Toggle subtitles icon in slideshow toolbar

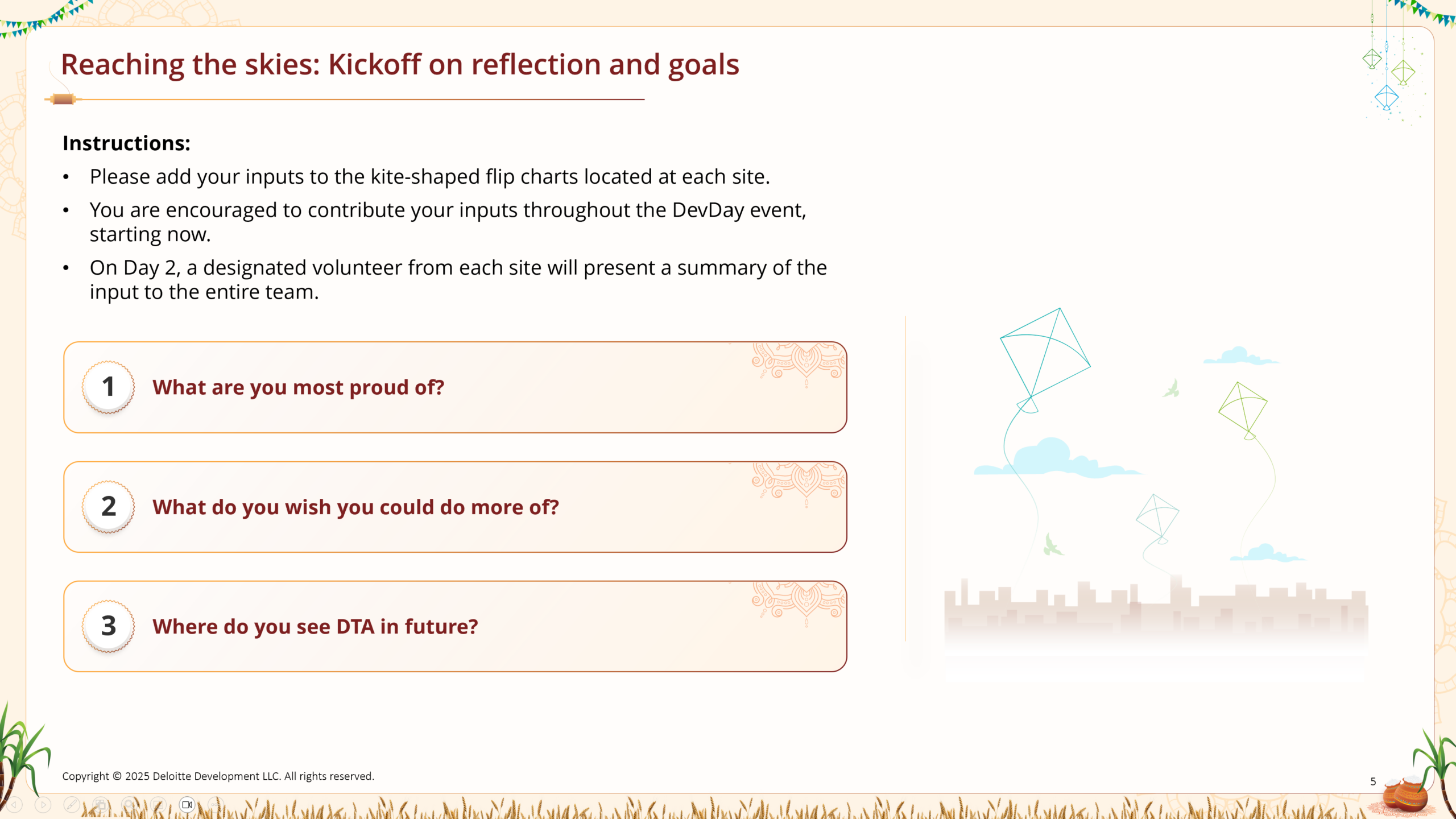pyautogui.click(x=158, y=804)
